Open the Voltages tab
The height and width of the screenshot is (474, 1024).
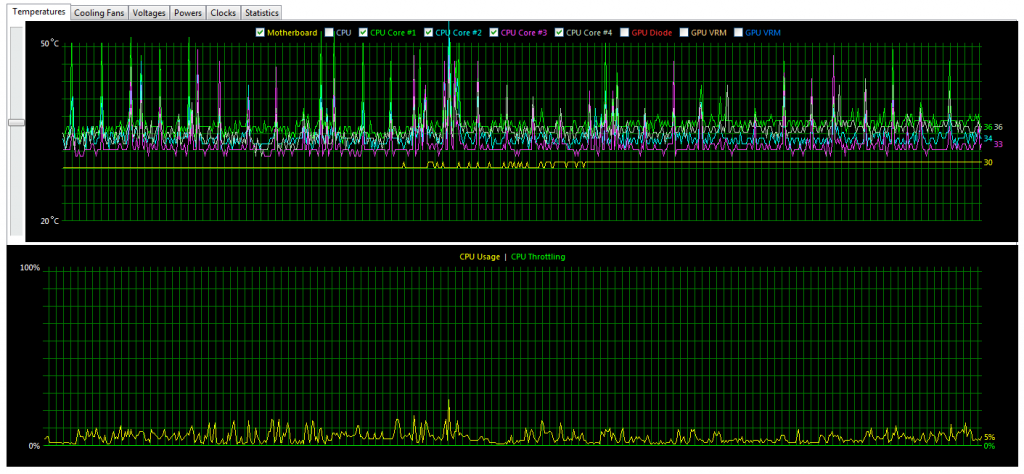coord(149,12)
